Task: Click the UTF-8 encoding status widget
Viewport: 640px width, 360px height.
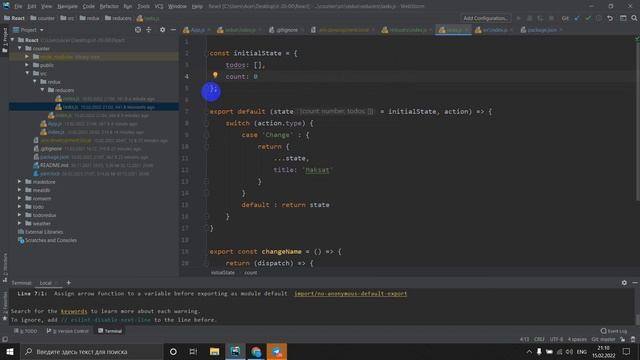Action: click(x=556, y=340)
